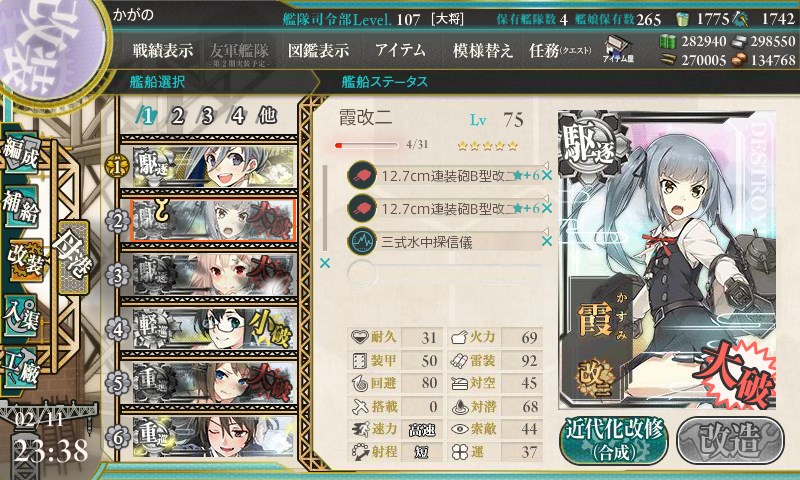Unequip all using X left of slots
The height and width of the screenshot is (480, 800).
pyautogui.click(x=324, y=263)
